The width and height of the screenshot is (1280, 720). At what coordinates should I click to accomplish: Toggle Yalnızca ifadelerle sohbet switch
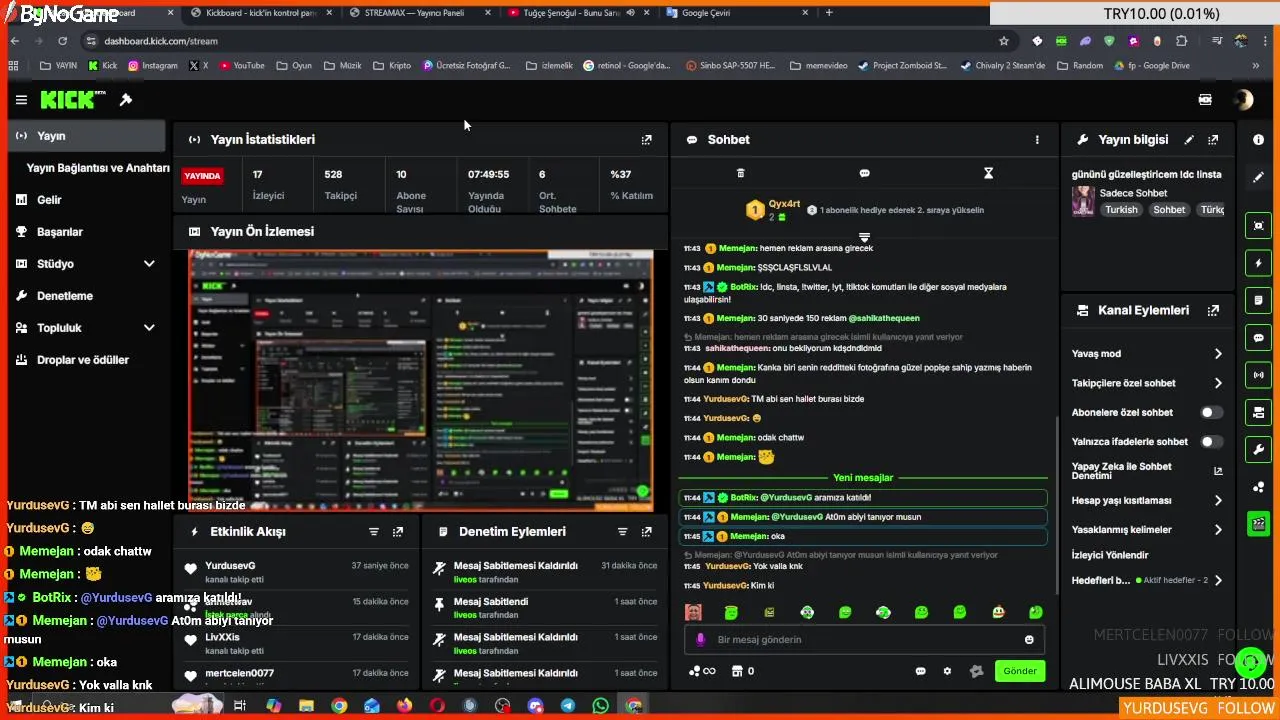coord(1211,441)
